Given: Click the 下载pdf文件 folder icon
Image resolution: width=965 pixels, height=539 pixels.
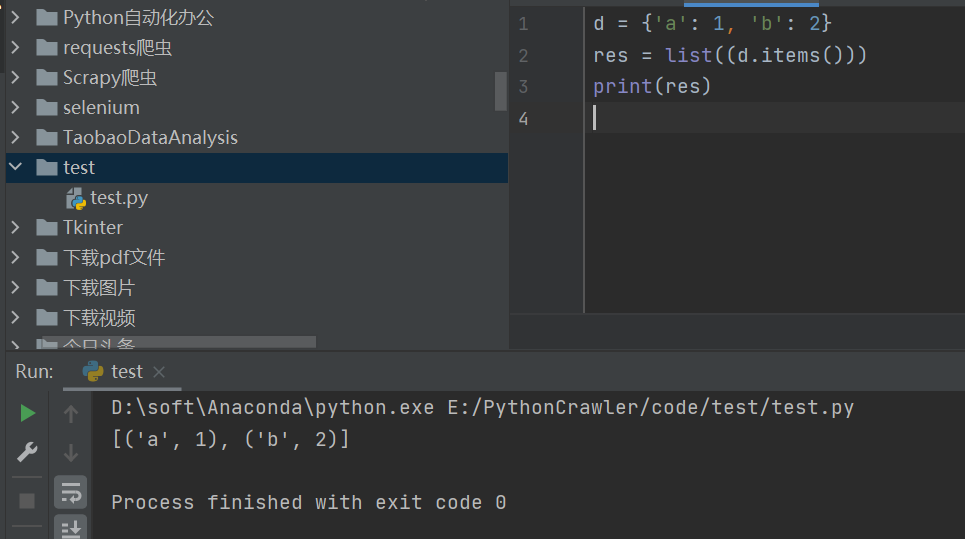Looking at the screenshot, I should click(x=46, y=257).
